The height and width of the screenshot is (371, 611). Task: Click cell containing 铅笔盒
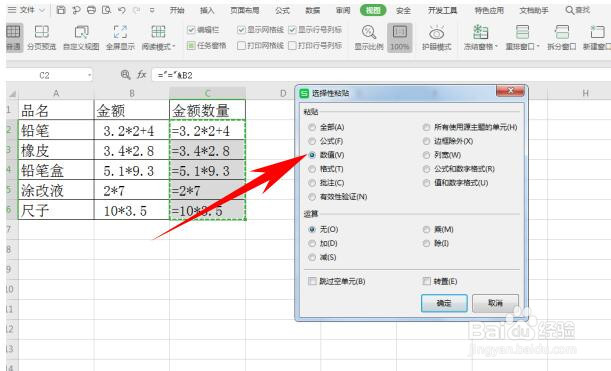click(x=56, y=170)
